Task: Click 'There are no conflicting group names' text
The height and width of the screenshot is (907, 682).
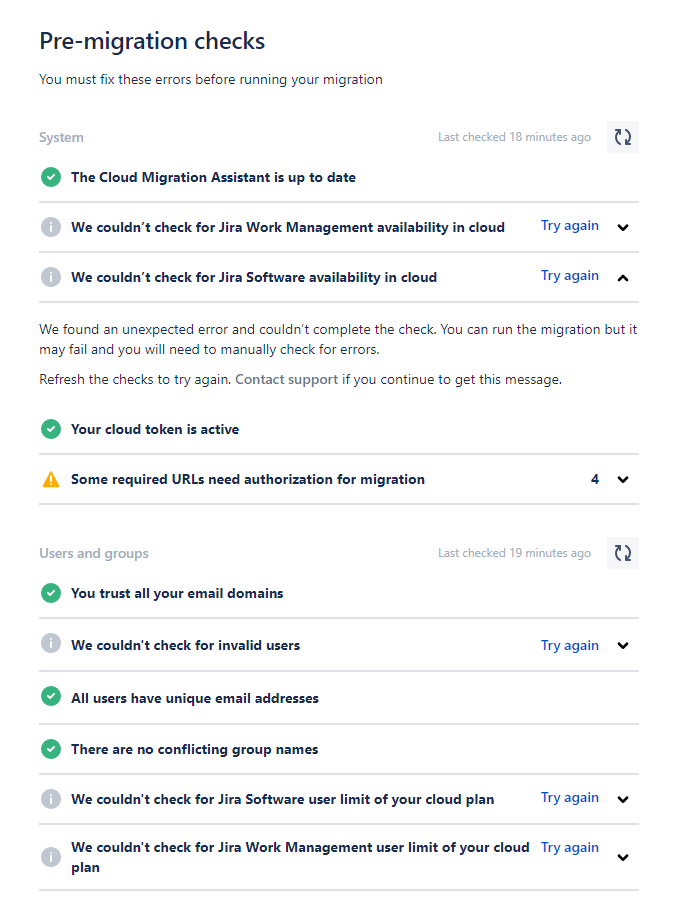Action: [194, 750]
